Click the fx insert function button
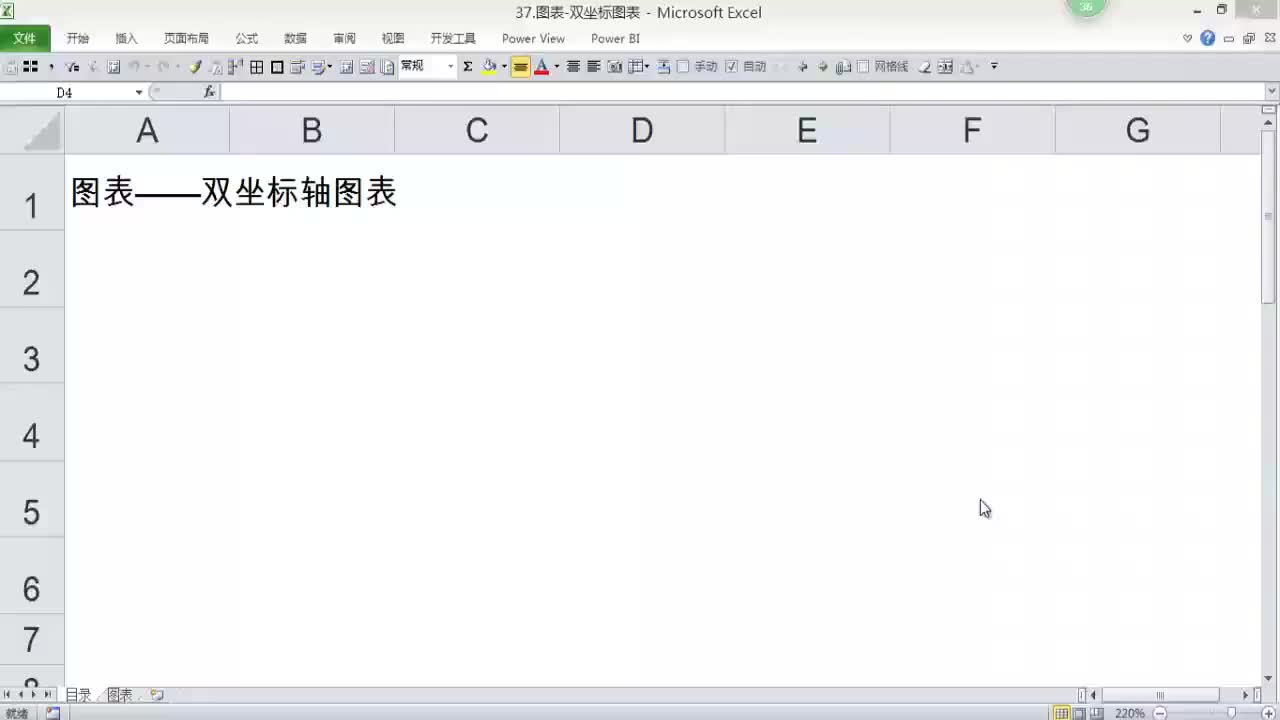This screenshot has height=720, width=1280. click(209, 92)
